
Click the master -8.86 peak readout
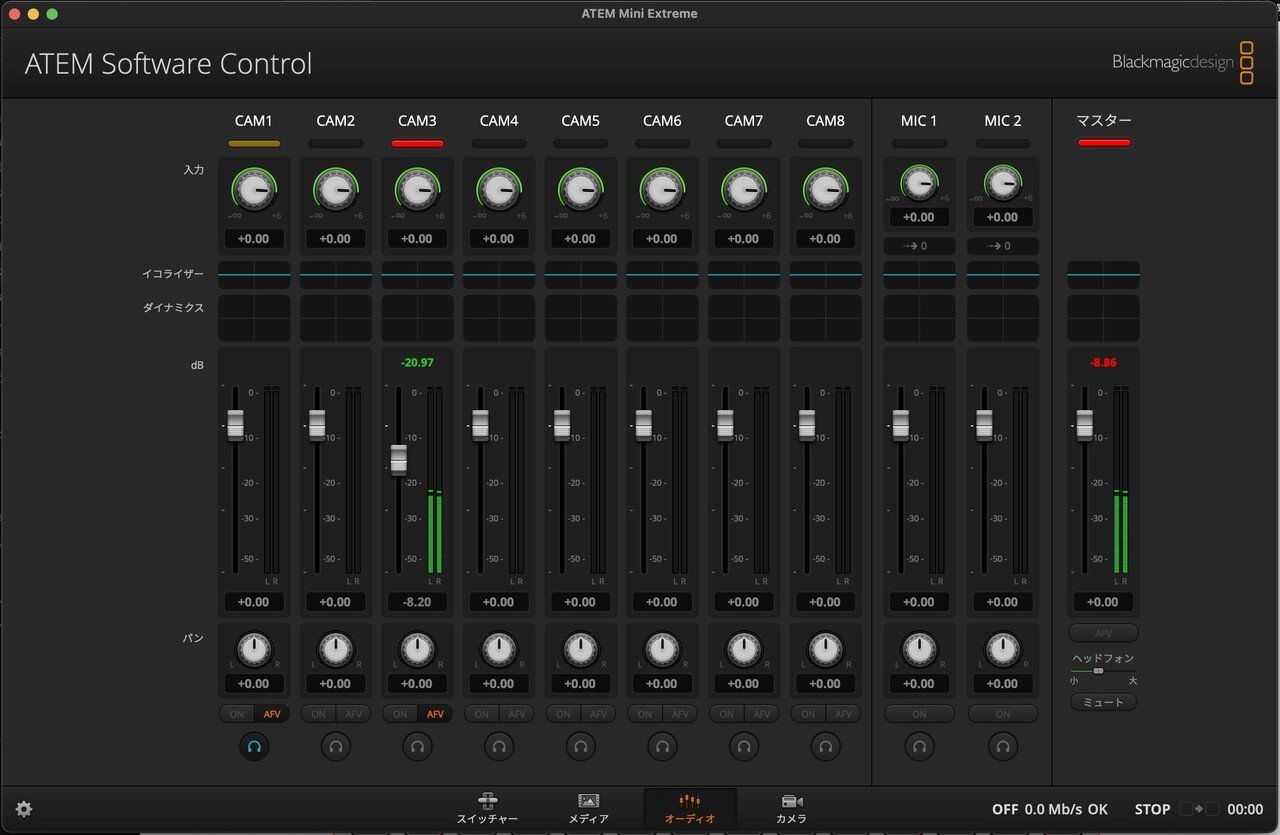click(x=1103, y=363)
